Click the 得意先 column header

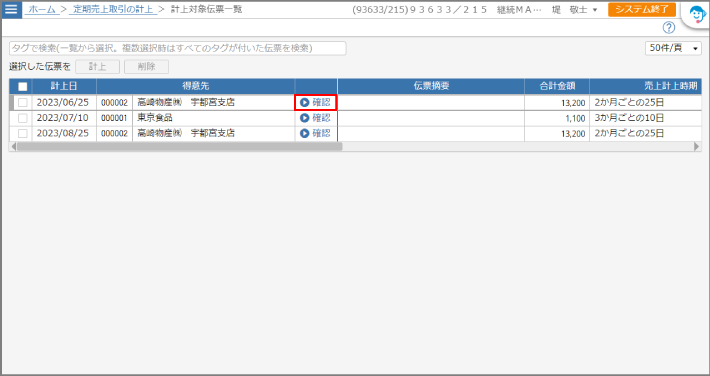tap(196, 86)
